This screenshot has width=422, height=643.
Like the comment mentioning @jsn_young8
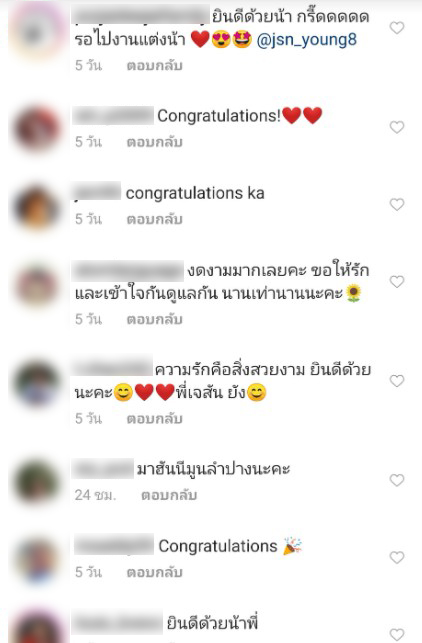(x=397, y=28)
